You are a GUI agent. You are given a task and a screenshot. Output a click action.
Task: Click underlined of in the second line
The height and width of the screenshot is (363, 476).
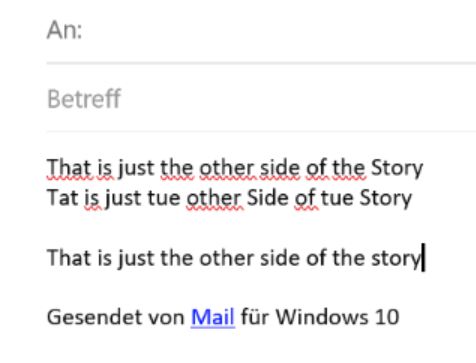tap(306, 198)
